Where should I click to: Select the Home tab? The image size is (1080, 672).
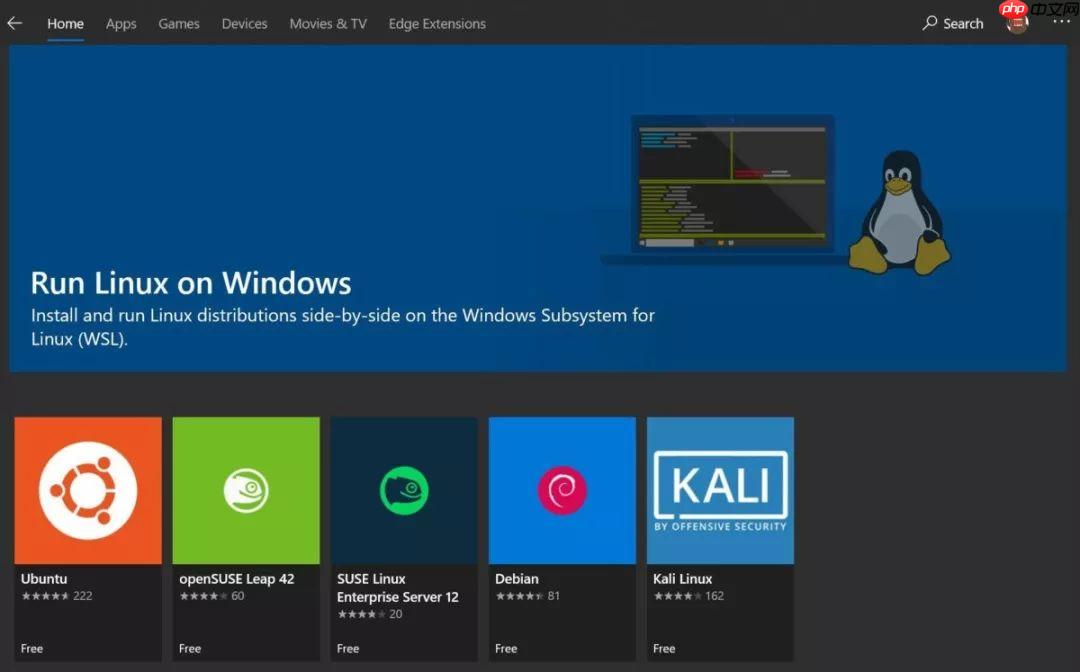(65, 23)
